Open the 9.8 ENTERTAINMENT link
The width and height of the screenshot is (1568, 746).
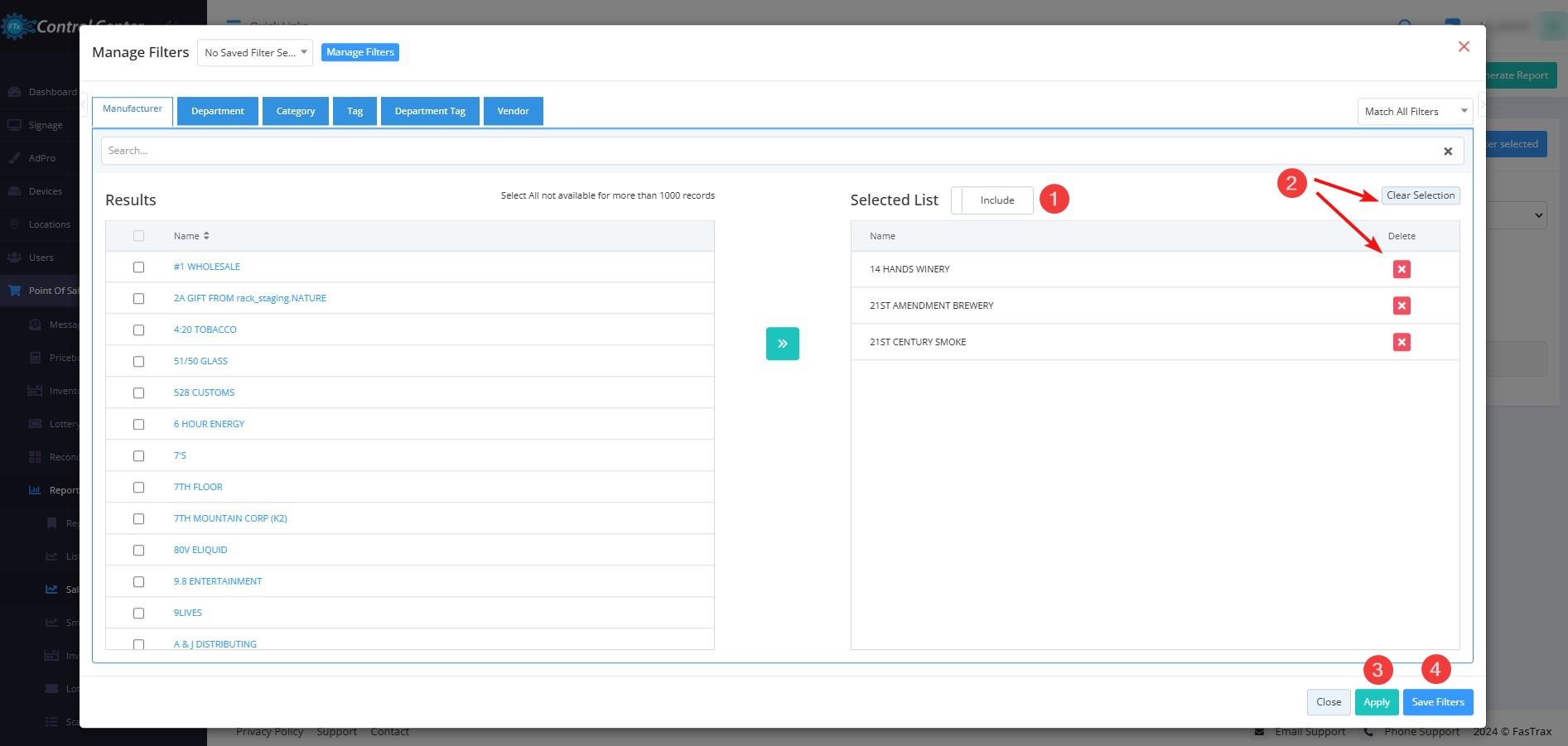(218, 581)
